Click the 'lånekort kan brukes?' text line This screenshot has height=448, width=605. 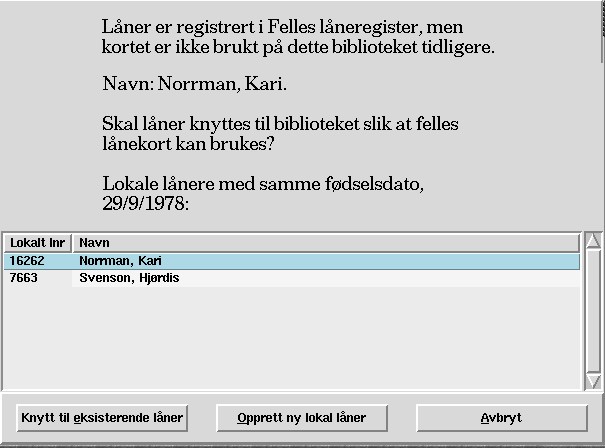[189, 144]
